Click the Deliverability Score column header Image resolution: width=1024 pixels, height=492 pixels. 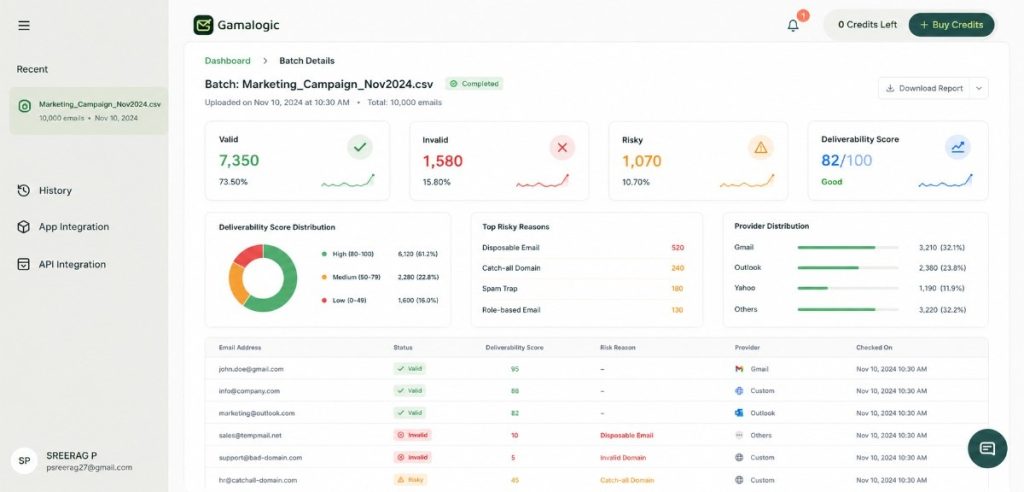click(x=515, y=348)
